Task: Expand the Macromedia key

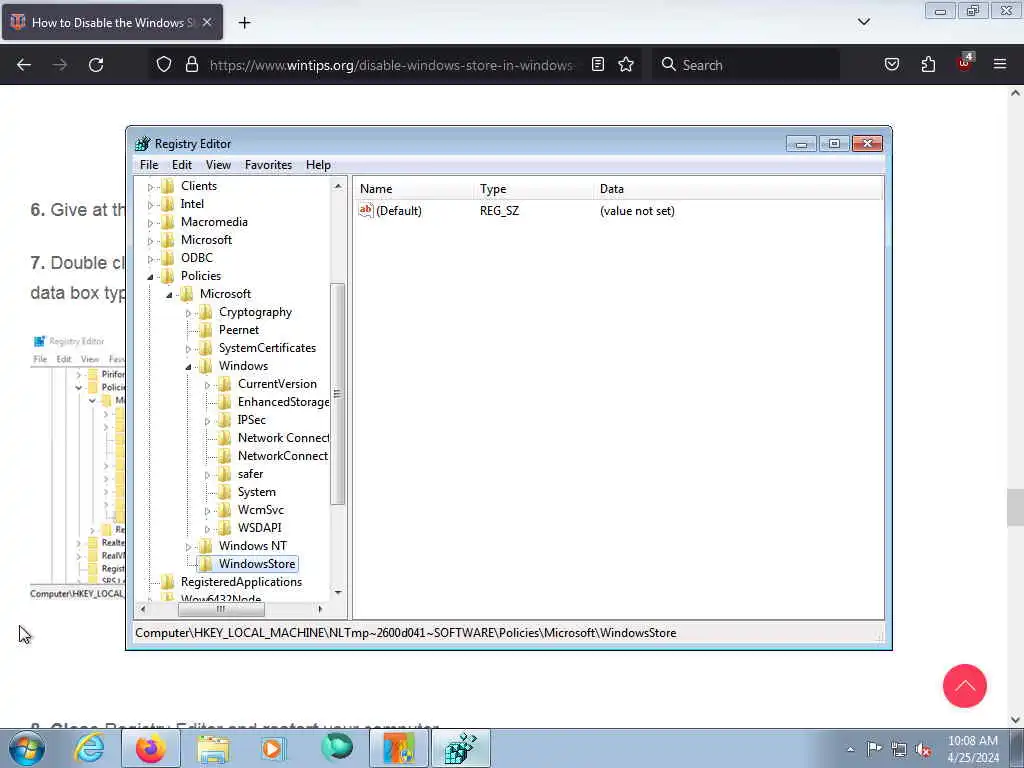Action: coord(150,223)
